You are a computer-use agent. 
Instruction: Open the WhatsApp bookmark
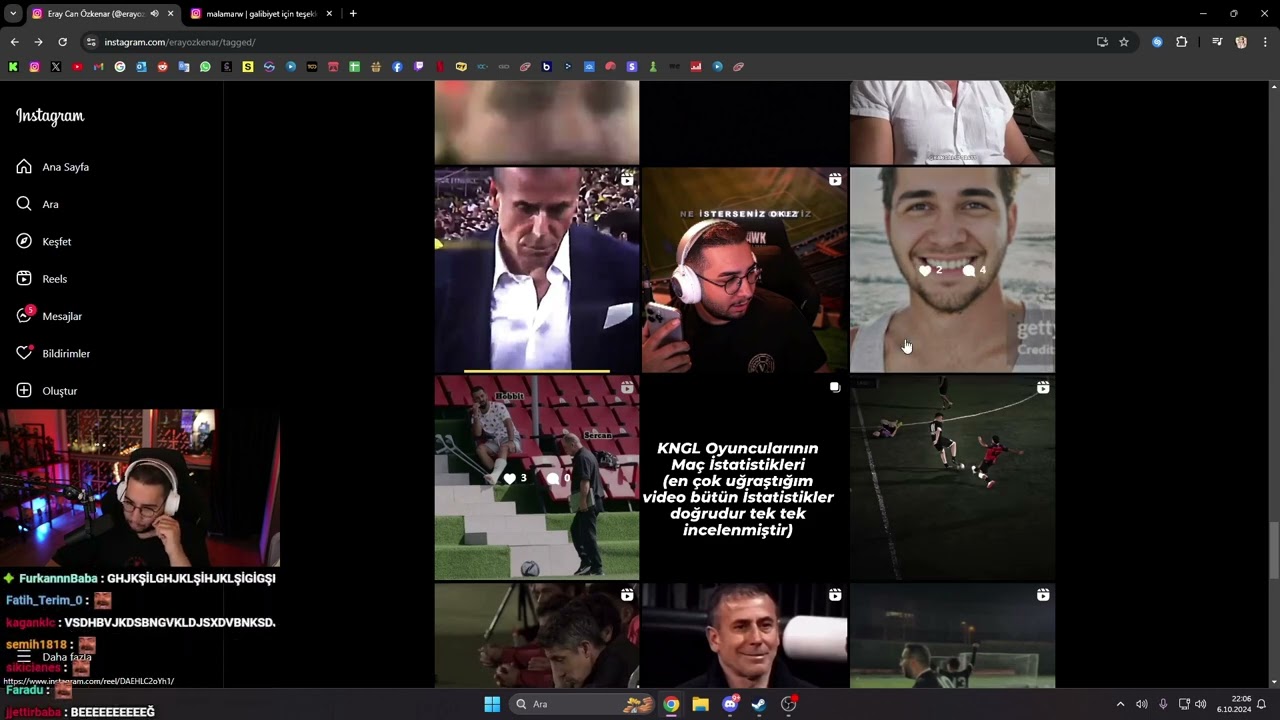205,67
